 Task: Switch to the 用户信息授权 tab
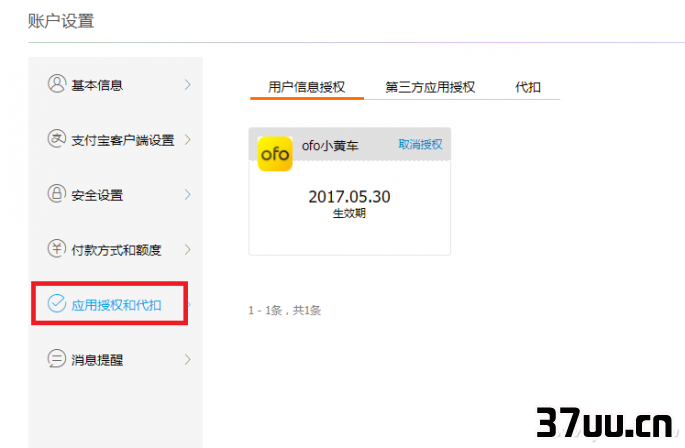307,87
